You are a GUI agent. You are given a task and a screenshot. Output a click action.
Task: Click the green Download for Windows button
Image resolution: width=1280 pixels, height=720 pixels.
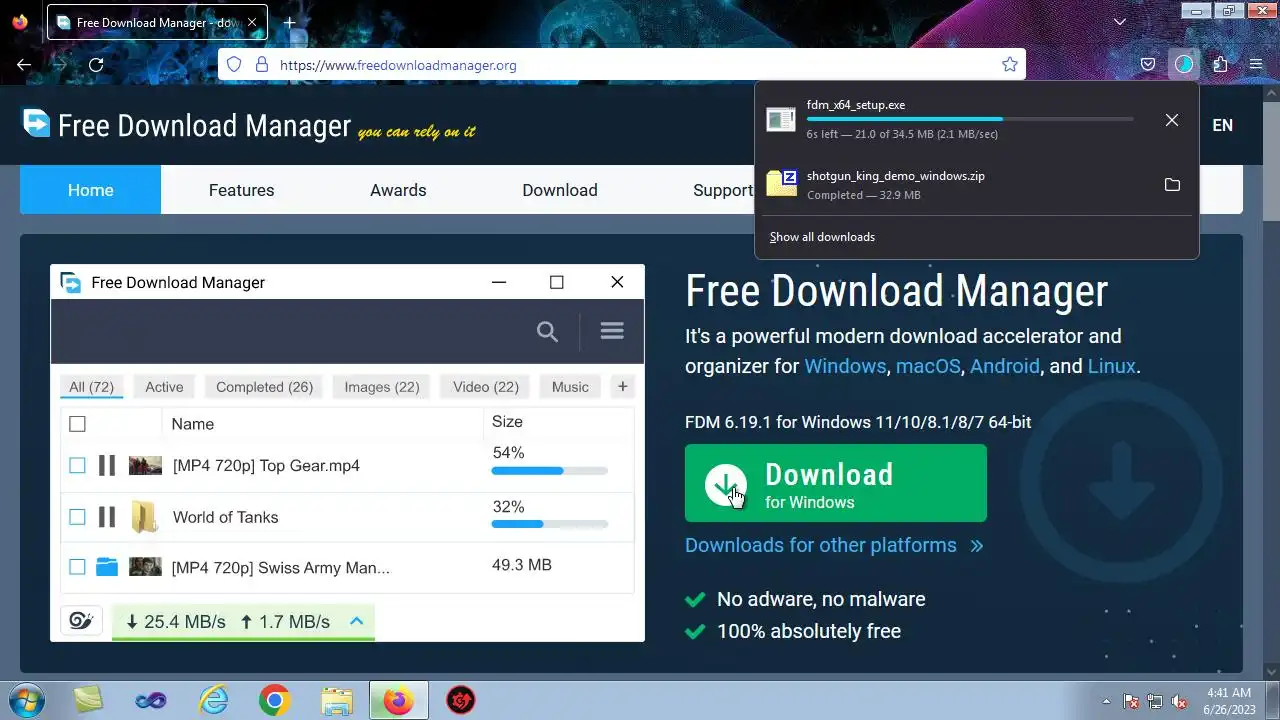[836, 483]
